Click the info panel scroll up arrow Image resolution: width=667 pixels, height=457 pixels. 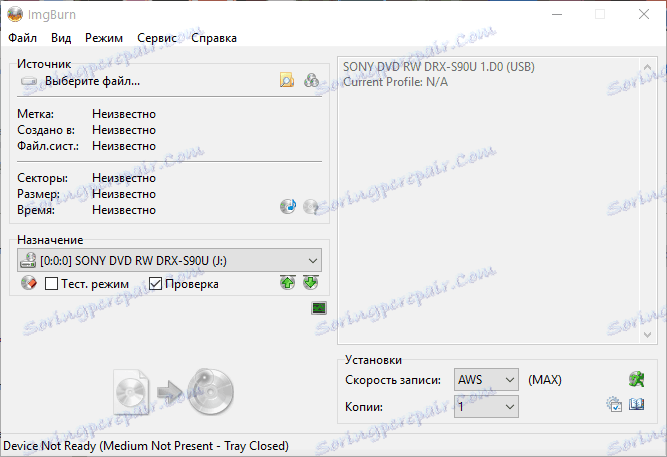pyautogui.click(x=647, y=67)
